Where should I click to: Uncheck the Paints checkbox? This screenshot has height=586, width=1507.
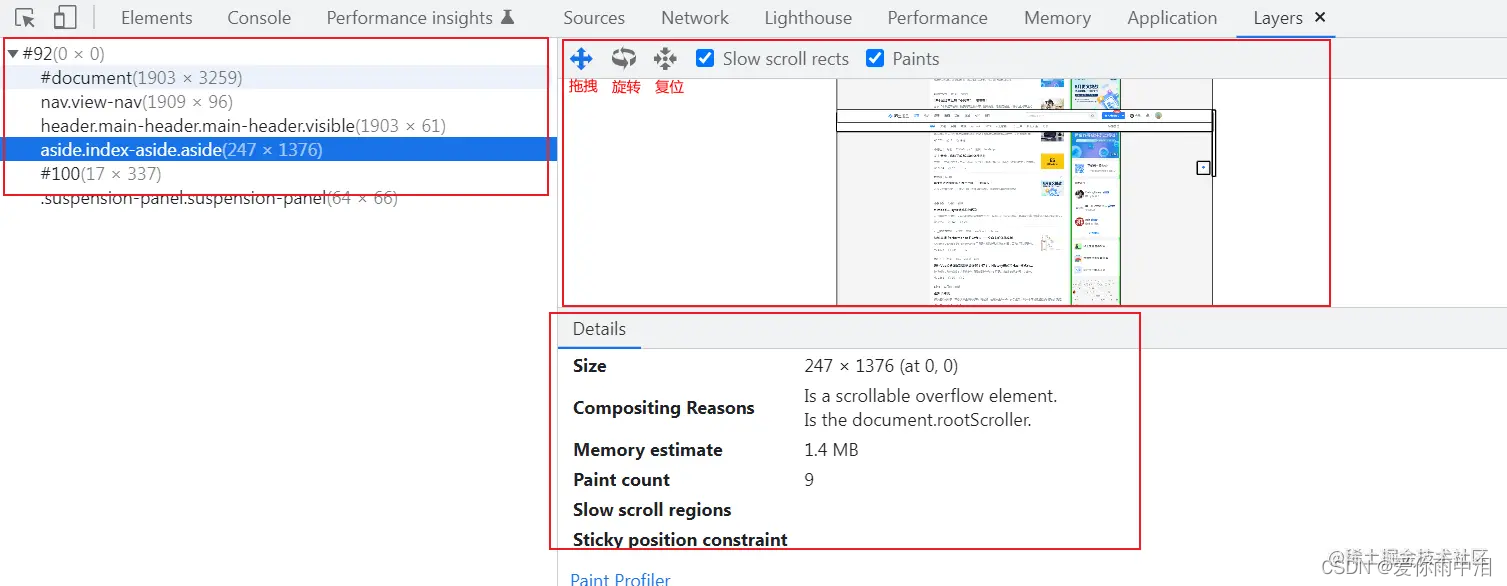click(875, 58)
